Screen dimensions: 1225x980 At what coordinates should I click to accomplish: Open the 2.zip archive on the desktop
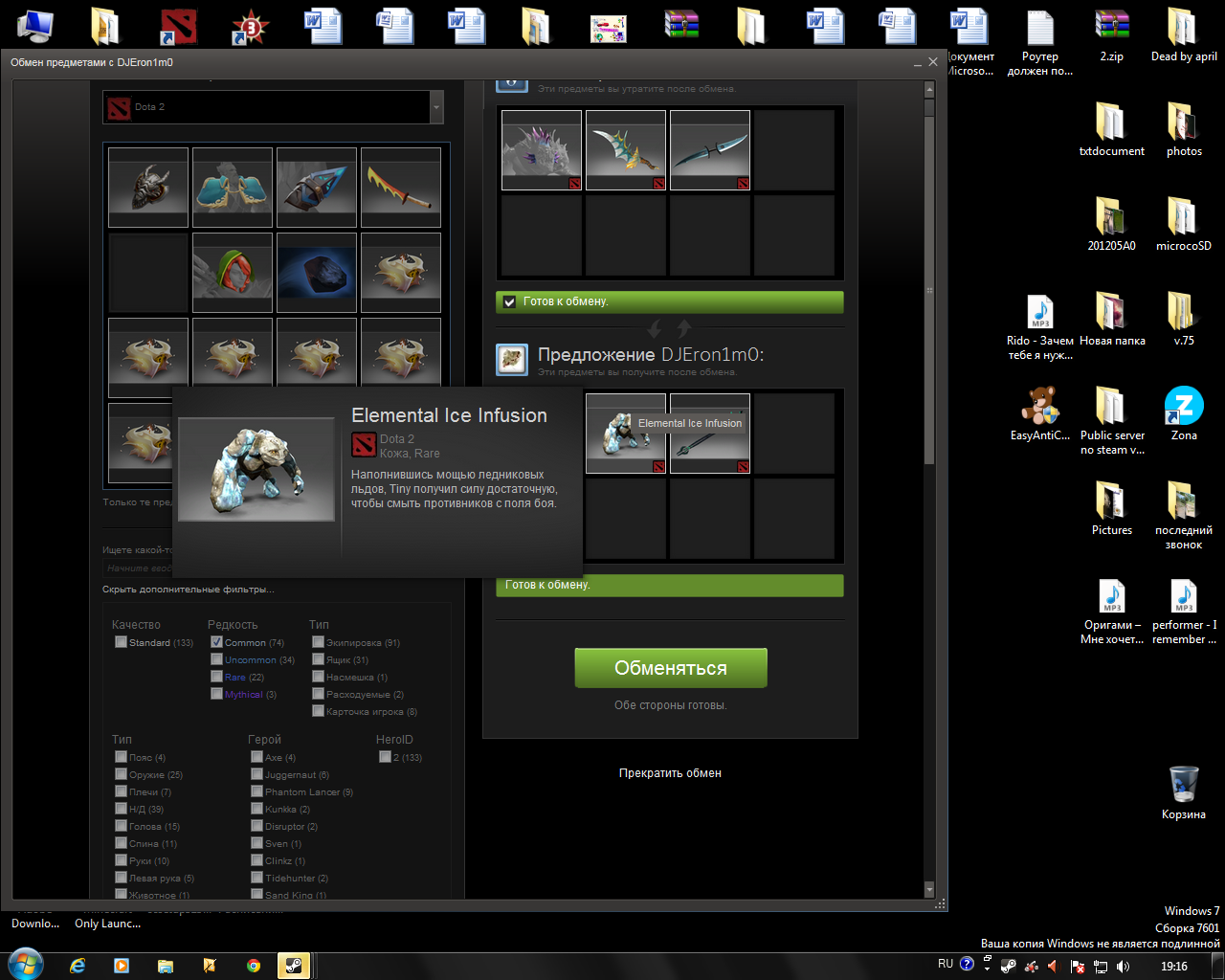[1112, 35]
